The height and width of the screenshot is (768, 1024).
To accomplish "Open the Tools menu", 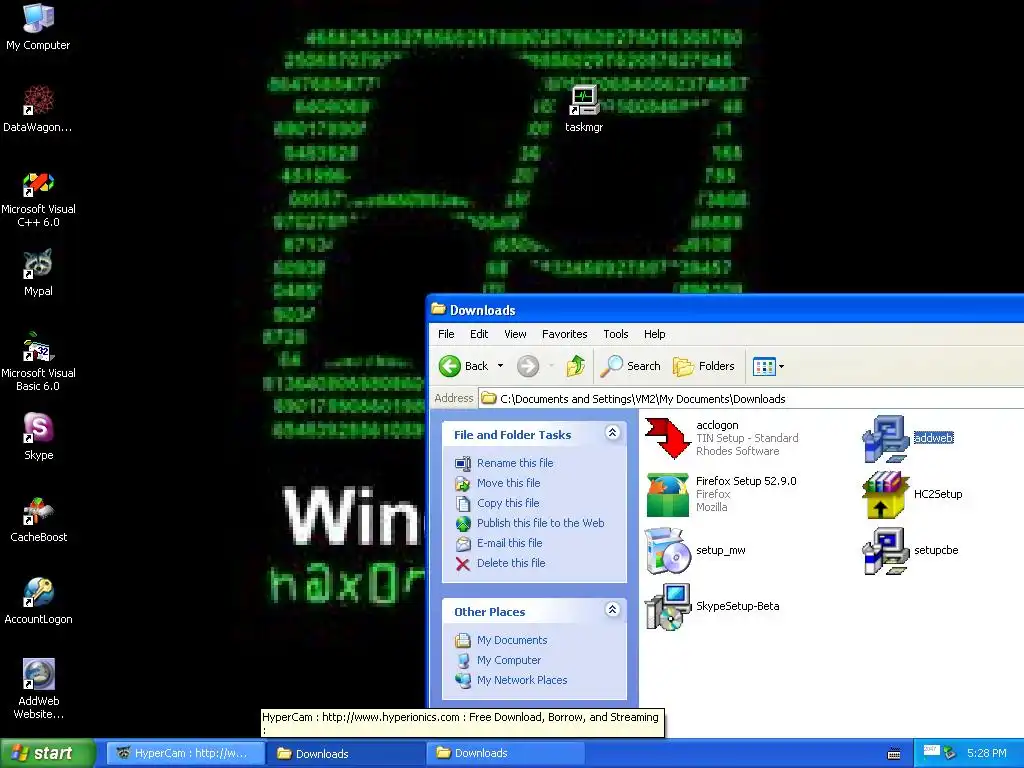I will pos(615,334).
